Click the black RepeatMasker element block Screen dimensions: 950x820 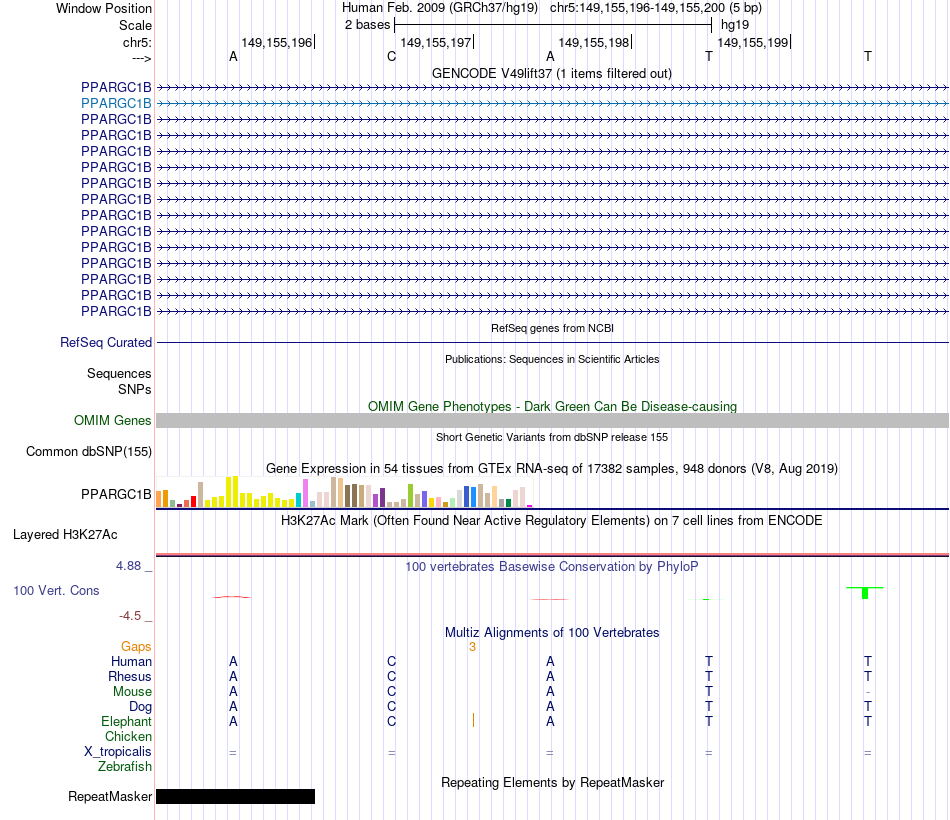pos(236,796)
